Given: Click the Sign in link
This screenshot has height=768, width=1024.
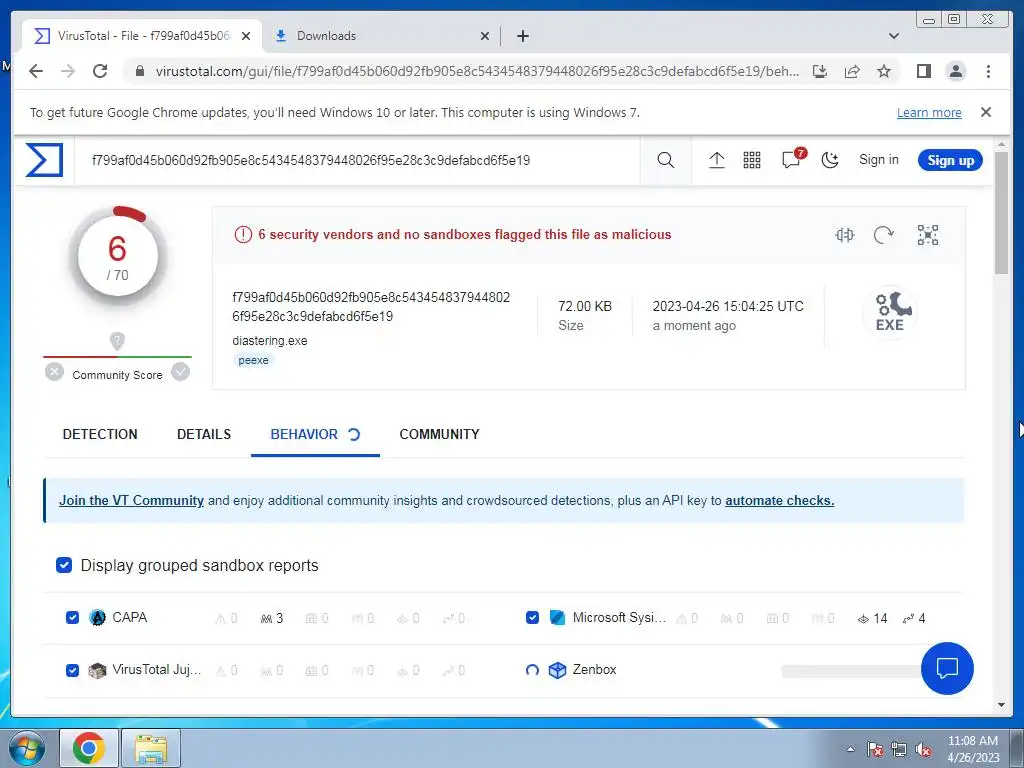Looking at the screenshot, I should click(878, 160).
